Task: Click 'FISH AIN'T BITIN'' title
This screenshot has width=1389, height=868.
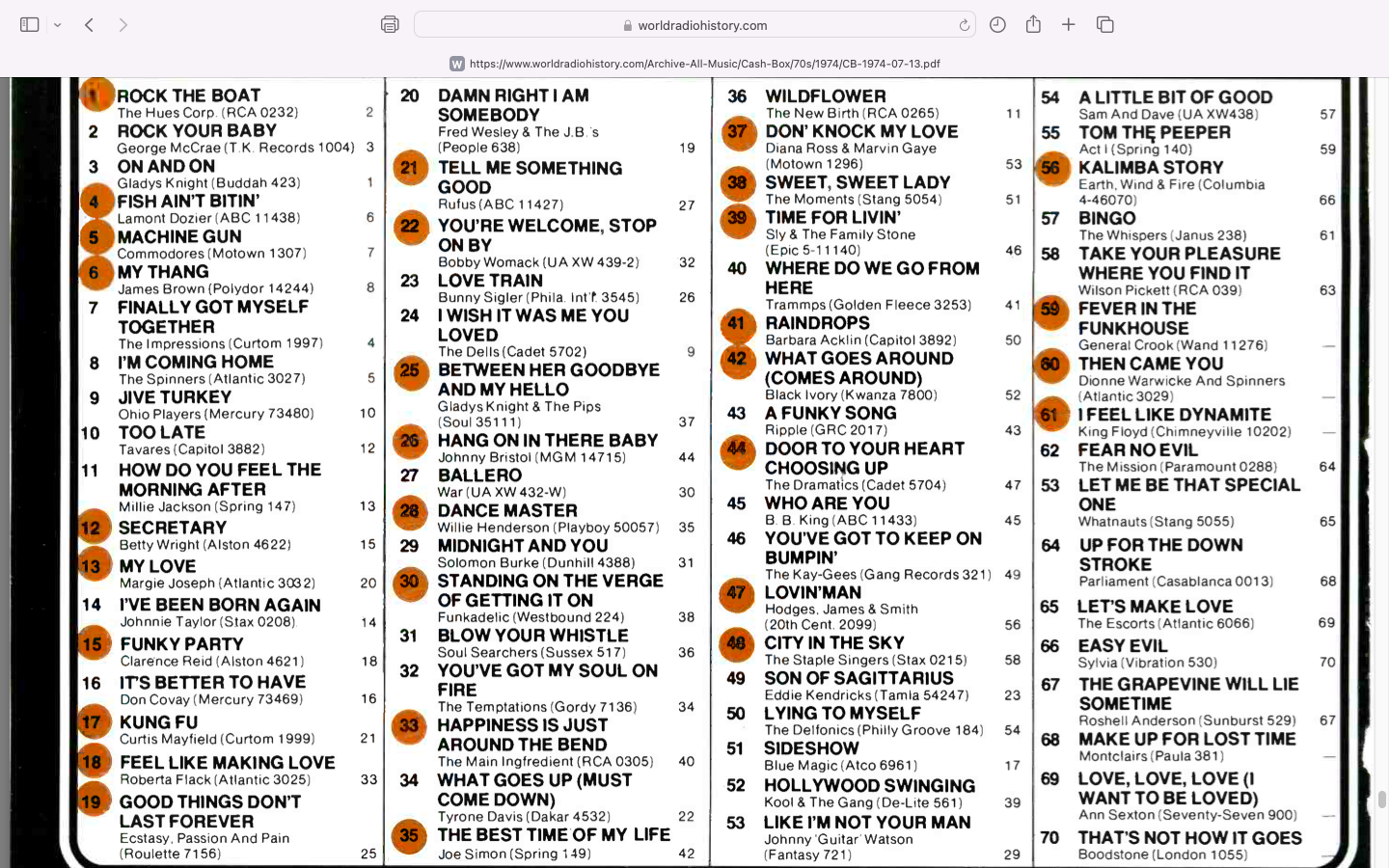Action: 188,201
